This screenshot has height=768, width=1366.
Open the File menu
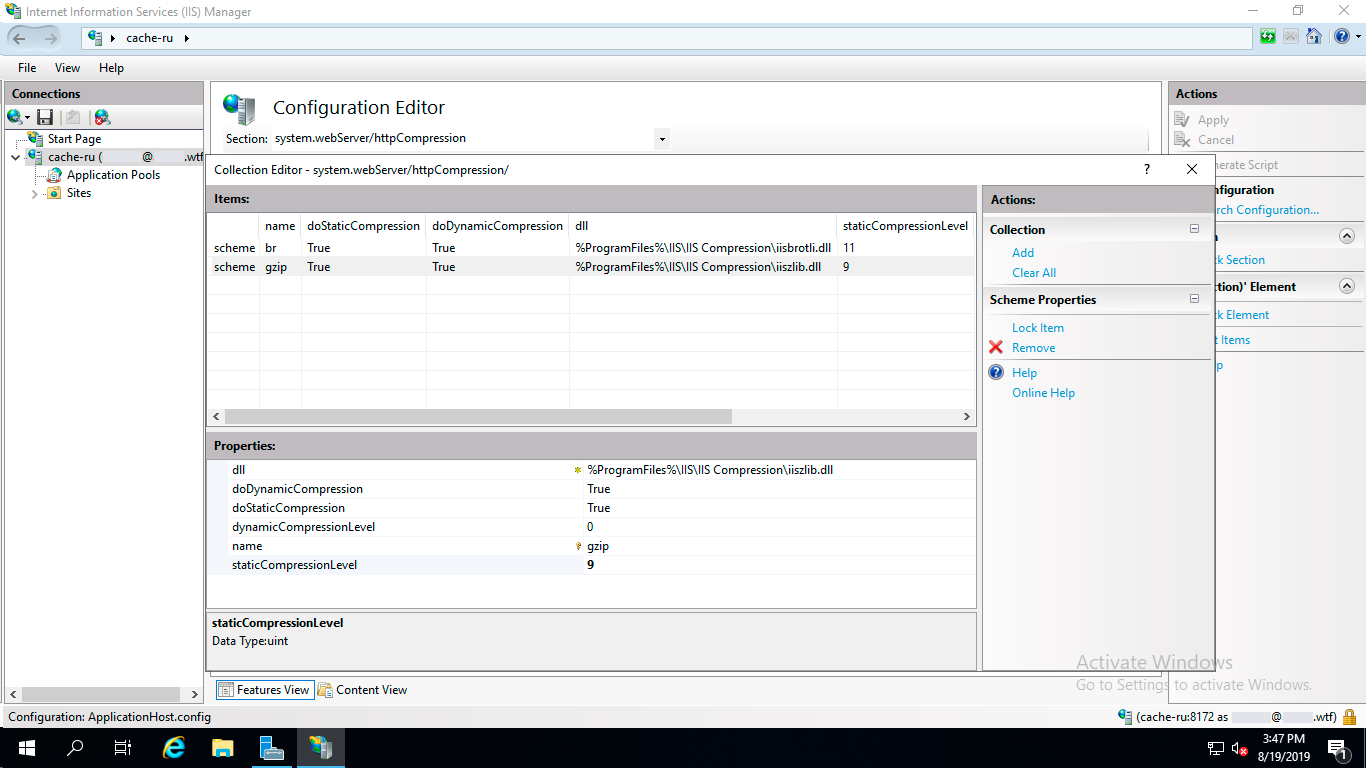pos(27,68)
